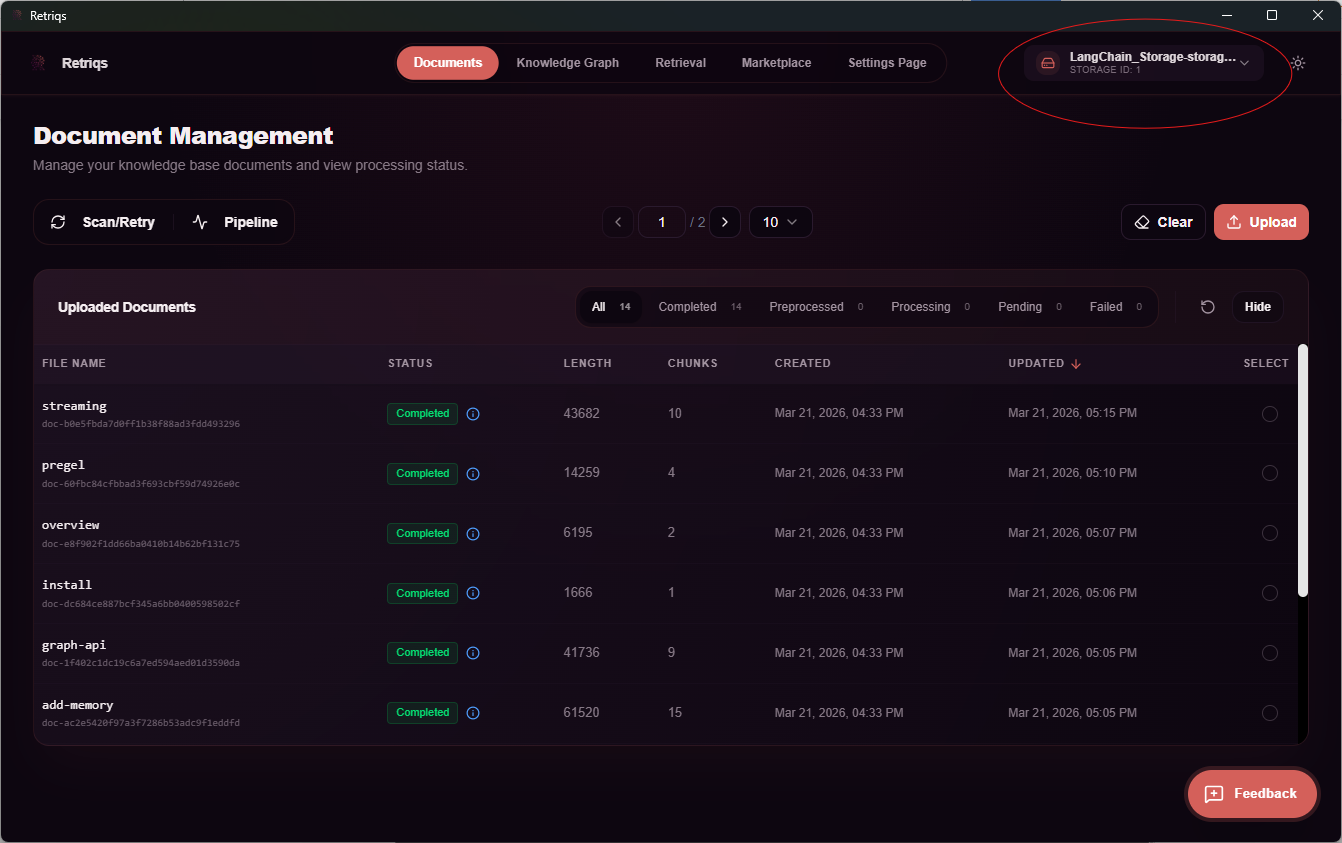Open the Marketplace tab

click(x=776, y=63)
